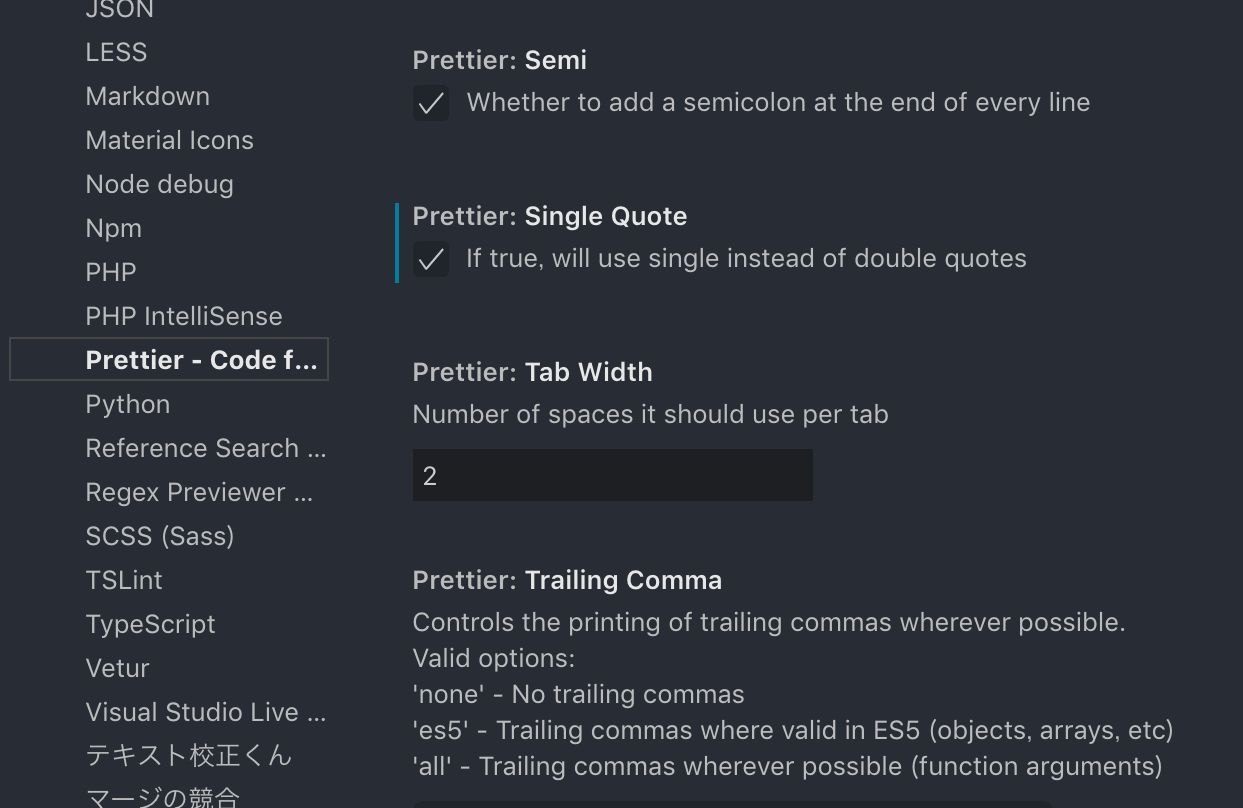Select Material Icons extension settings
1243x808 pixels.
[x=170, y=140]
